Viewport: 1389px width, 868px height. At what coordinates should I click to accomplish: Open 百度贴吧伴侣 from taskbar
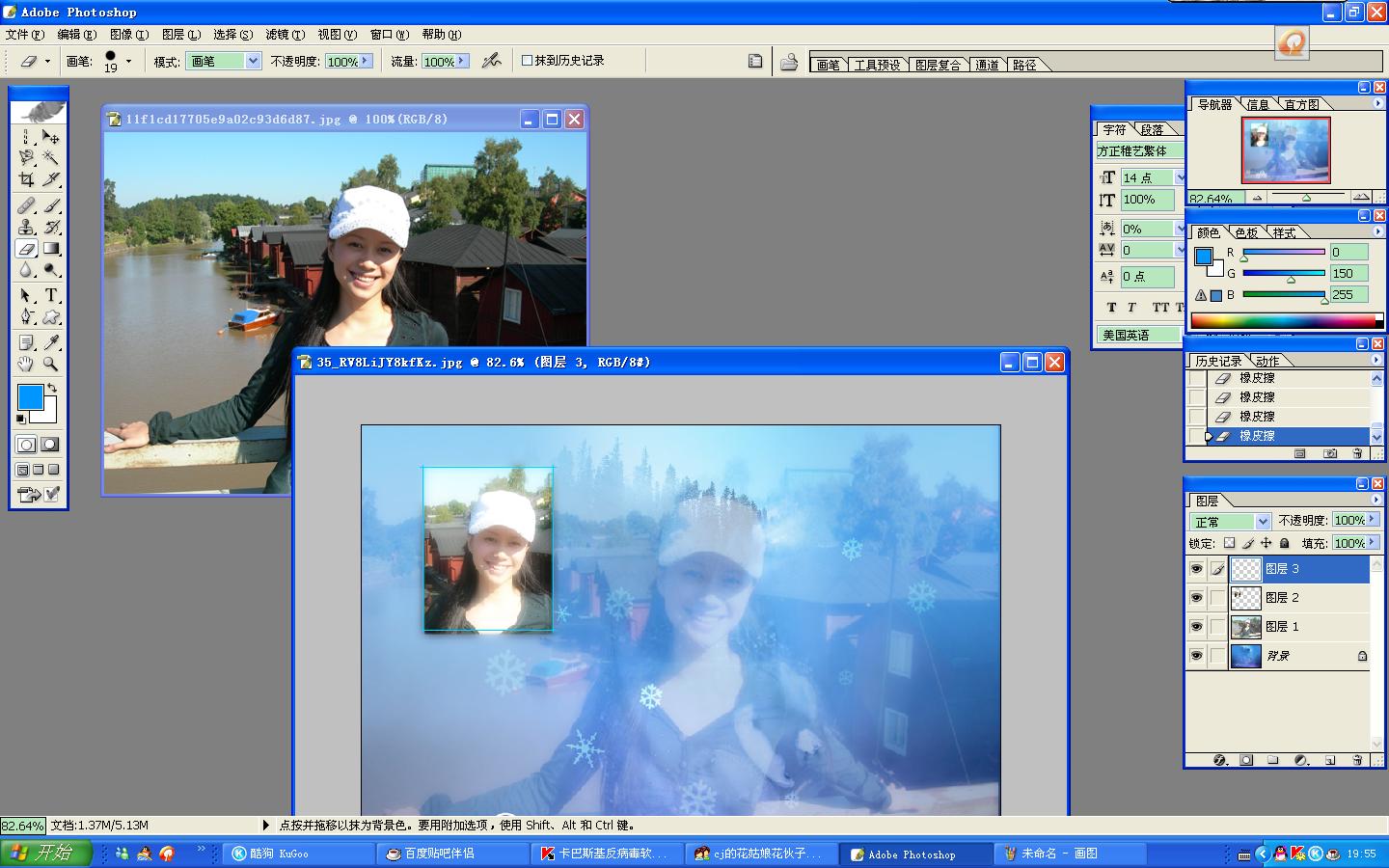pos(453,854)
